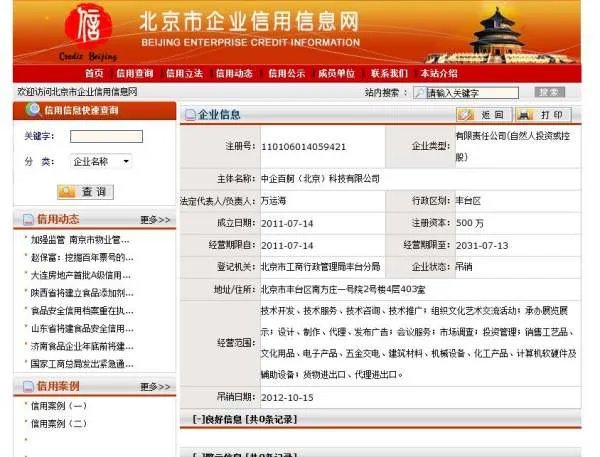This screenshot has width=600, height=457.
Task: Open the 信用案例（二） link
Action: (x=59, y=424)
